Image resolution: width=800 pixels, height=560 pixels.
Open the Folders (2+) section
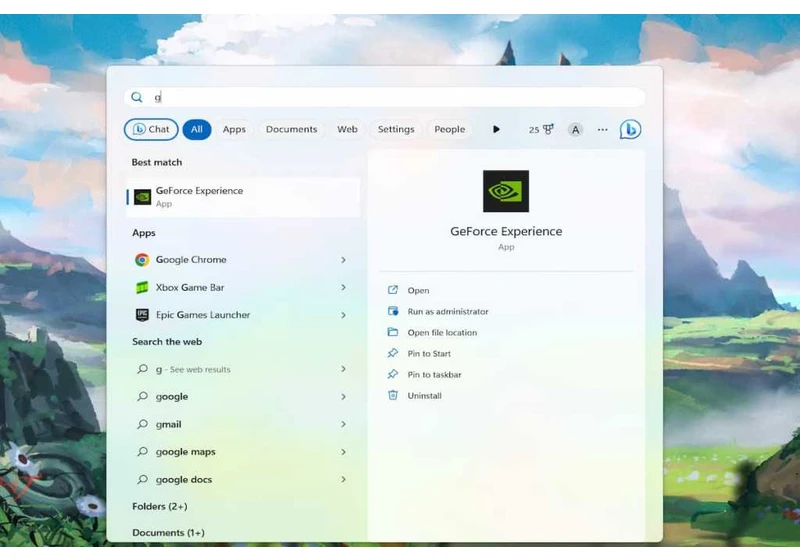[x=160, y=506]
